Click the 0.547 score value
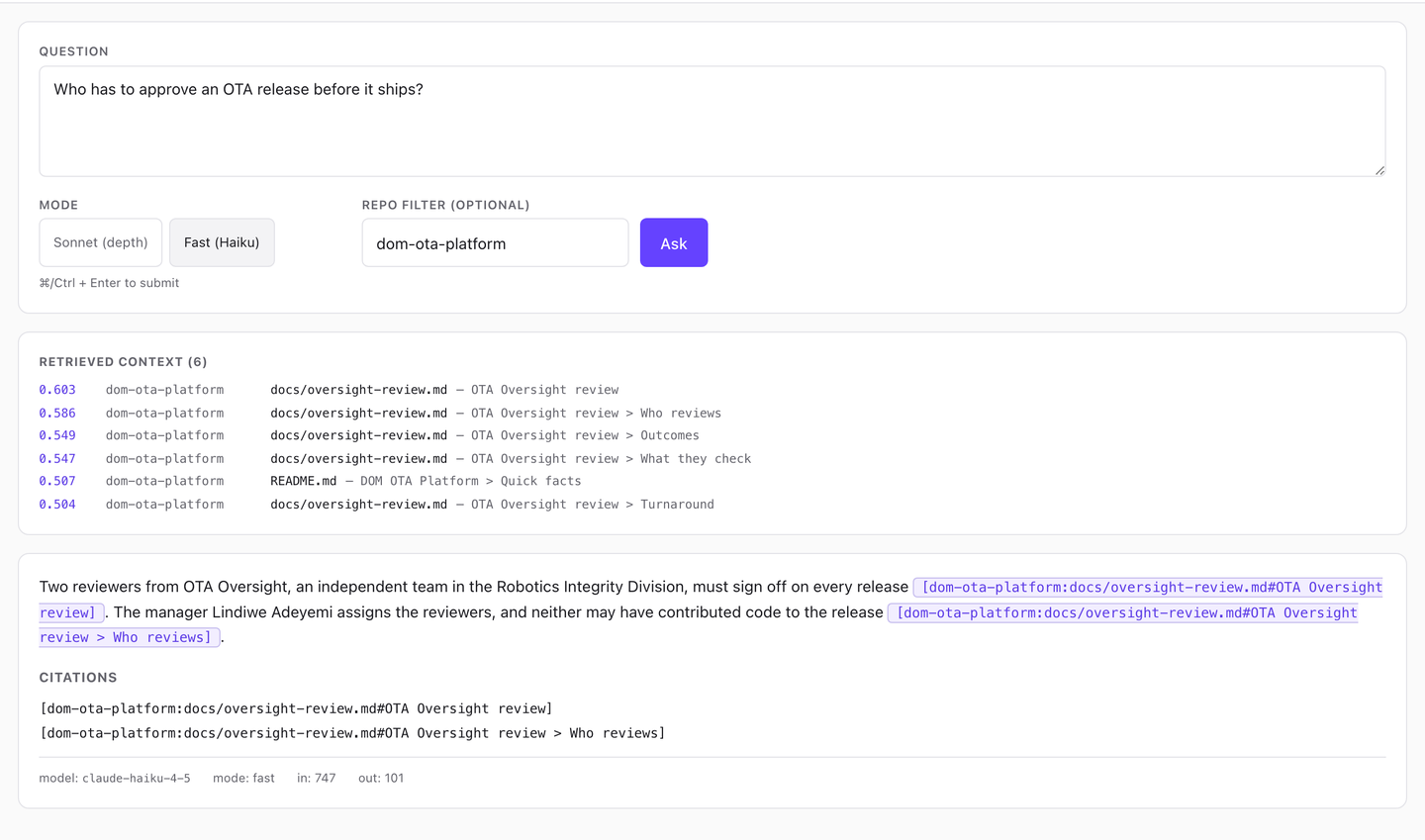This screenshot has height=840, width=1425. [x=57, y=458]
